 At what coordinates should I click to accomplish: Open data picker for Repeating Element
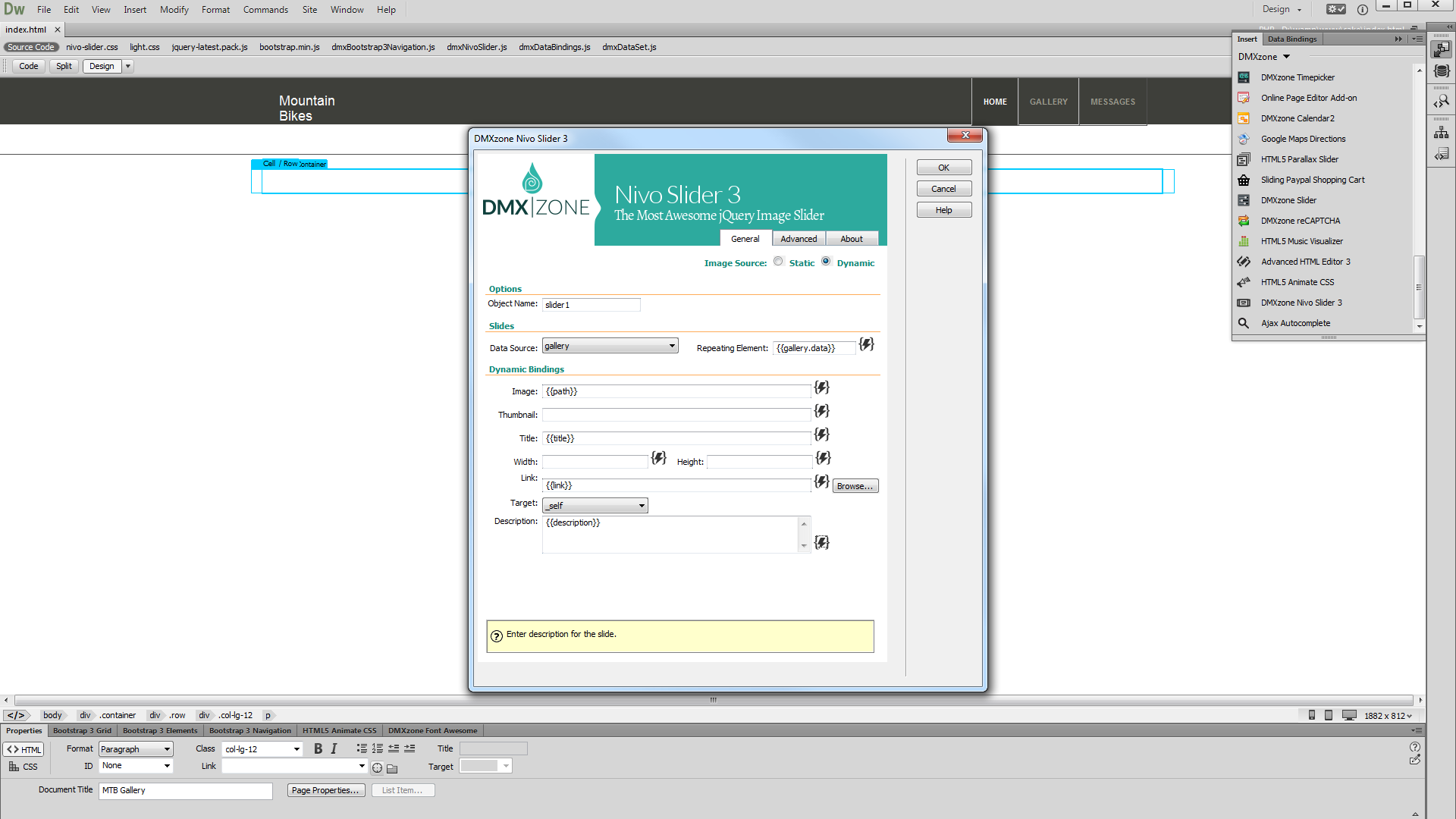pos(866,344)
